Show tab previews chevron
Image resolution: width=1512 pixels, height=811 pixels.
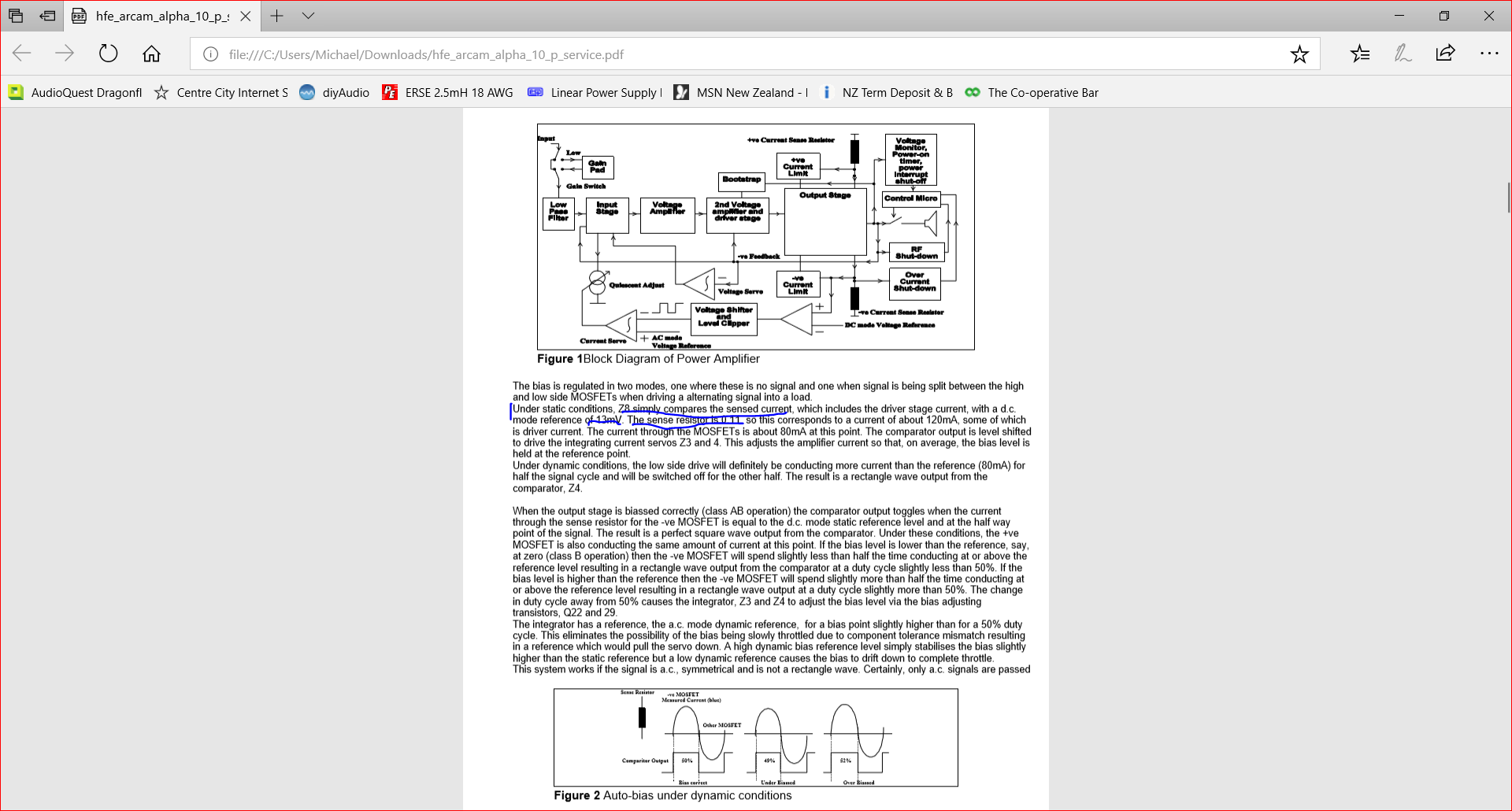(x=308, y=16)
